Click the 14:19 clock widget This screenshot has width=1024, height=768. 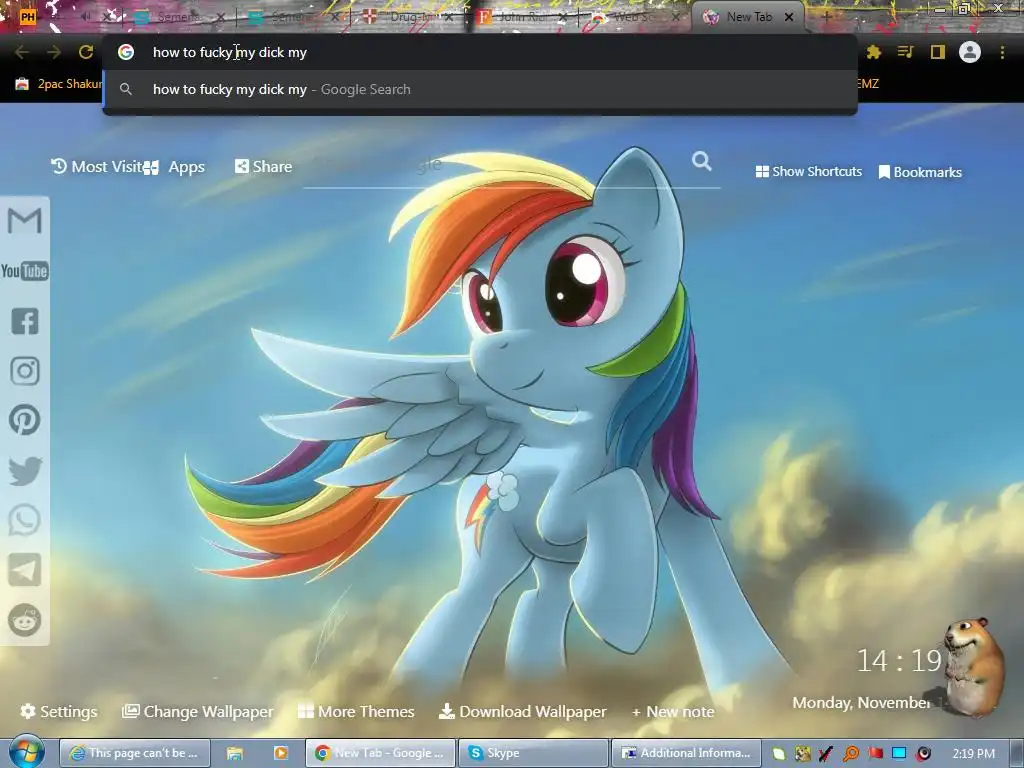point(899,661)
